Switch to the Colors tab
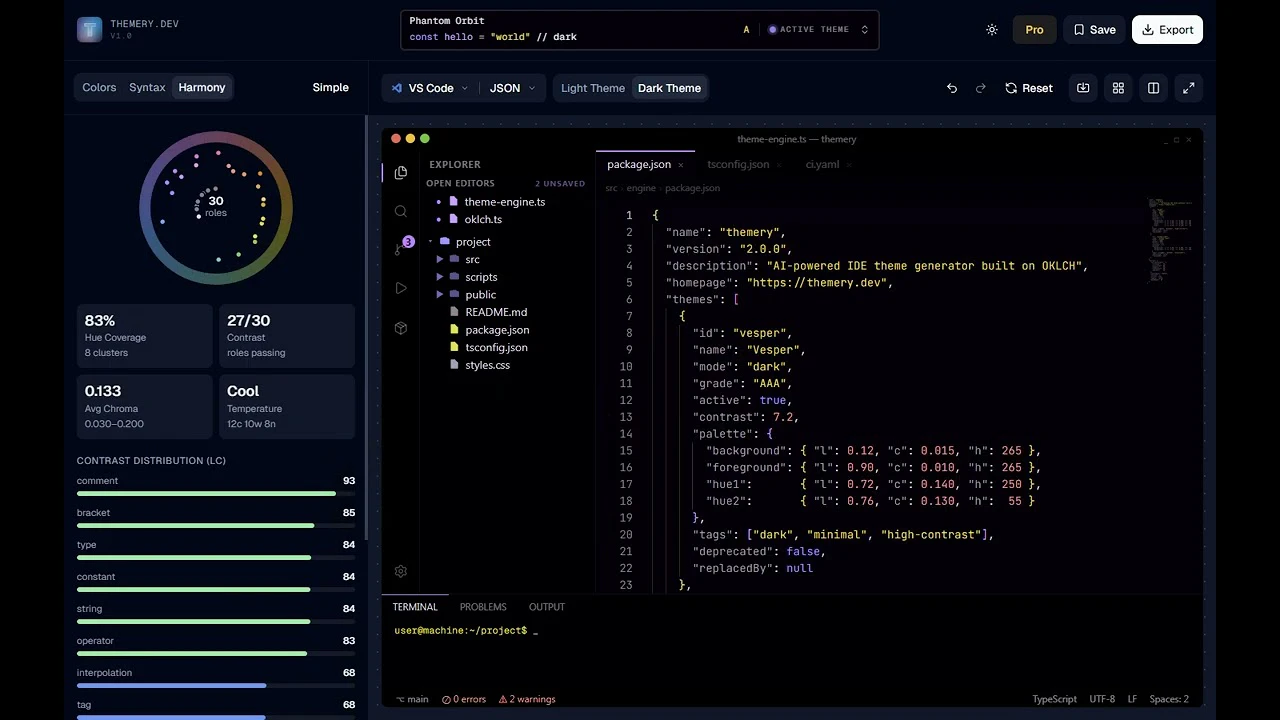Image resolution: width=1280 pixels, height=720 pixels. point(99,88)
